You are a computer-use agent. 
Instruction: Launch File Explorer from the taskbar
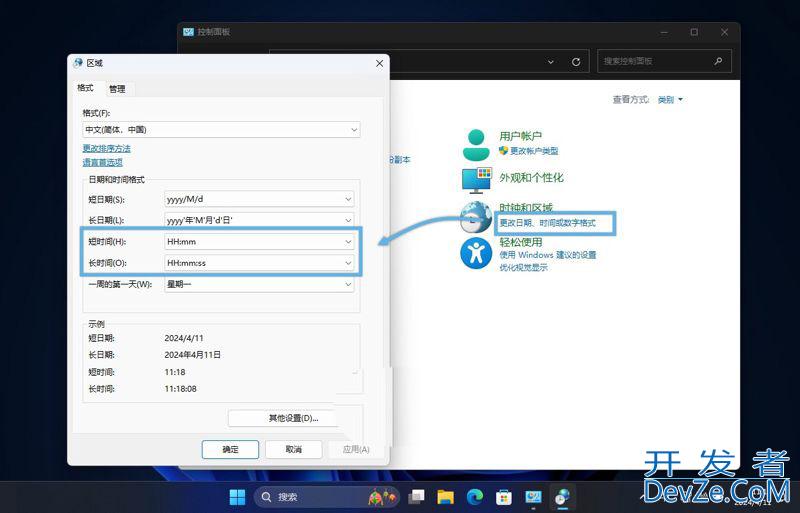(445, 497)
